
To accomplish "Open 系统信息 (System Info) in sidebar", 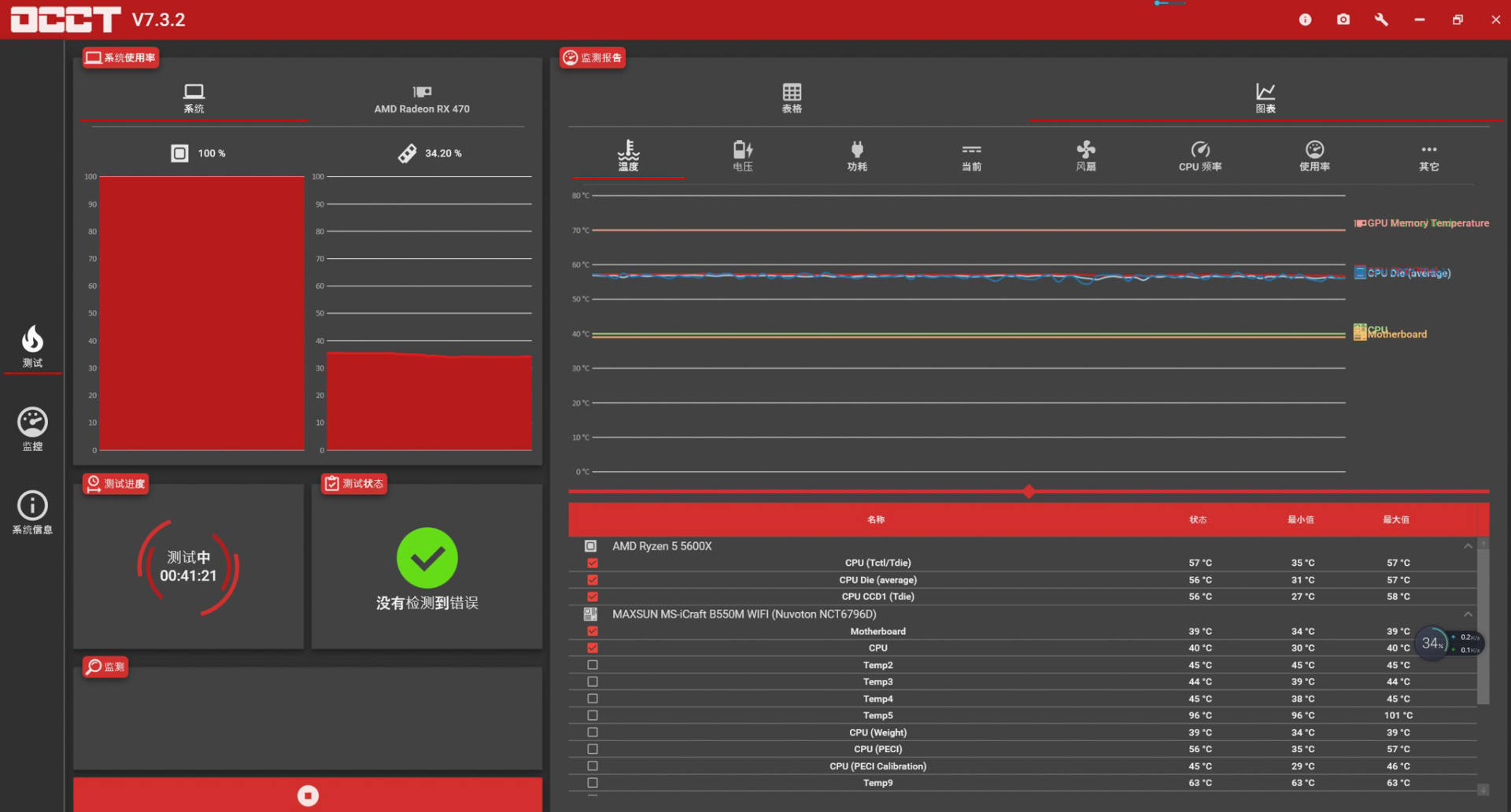I will pos(32,513).
